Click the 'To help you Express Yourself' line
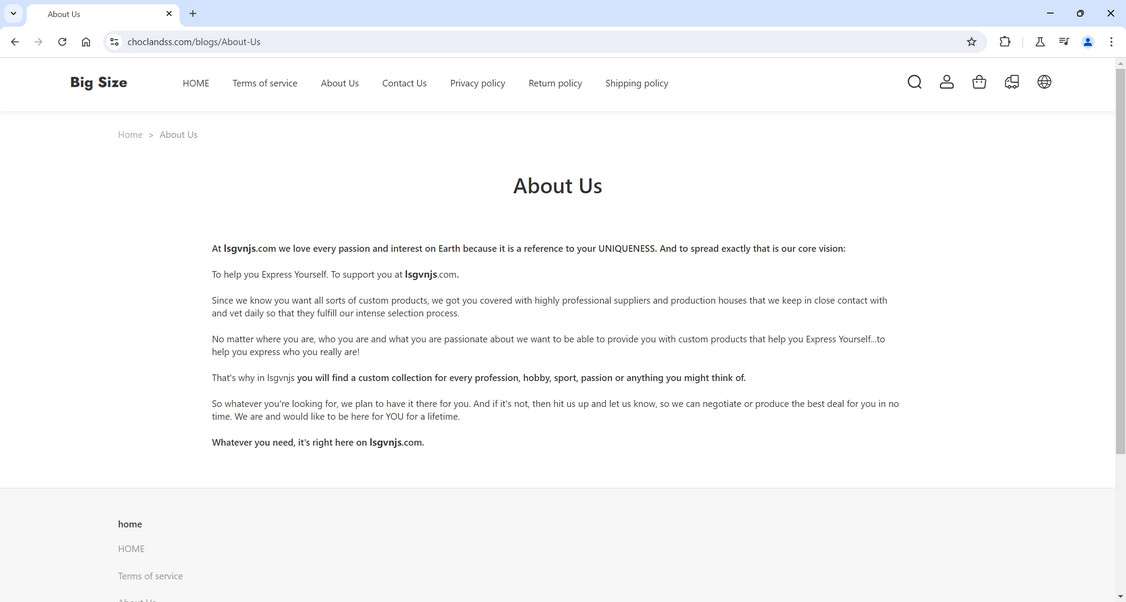Screen dimensions: 1126x602 335,274
